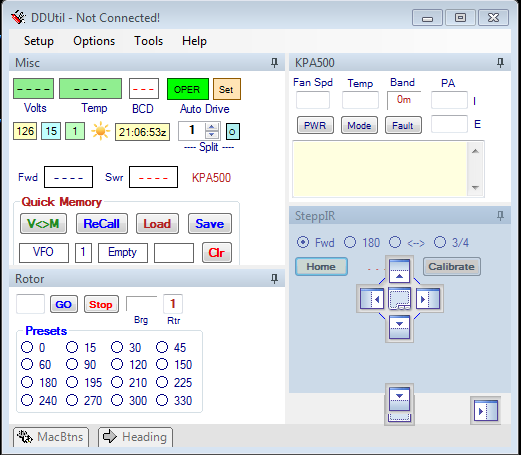This screenshot has height=455, width=521.
Task: Click the rotor Stop button
Action: click(x=101, y=304)
